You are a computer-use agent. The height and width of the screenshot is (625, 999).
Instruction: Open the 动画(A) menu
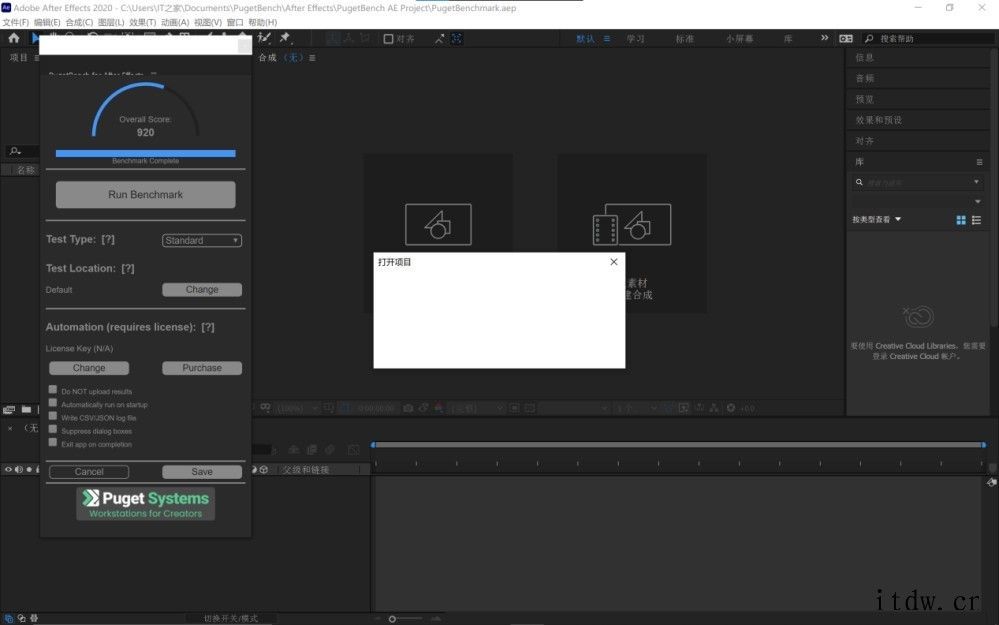click(175, 22)
